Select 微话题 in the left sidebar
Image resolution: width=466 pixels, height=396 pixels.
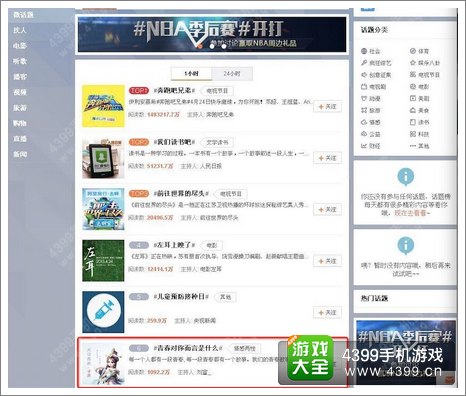click(23, 15)
